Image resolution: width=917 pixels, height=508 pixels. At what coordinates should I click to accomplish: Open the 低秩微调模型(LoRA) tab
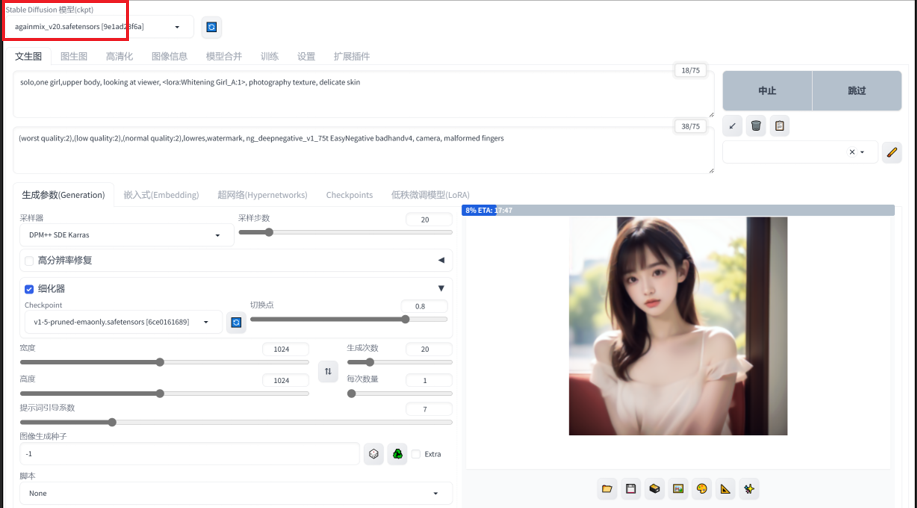point(430,195)
